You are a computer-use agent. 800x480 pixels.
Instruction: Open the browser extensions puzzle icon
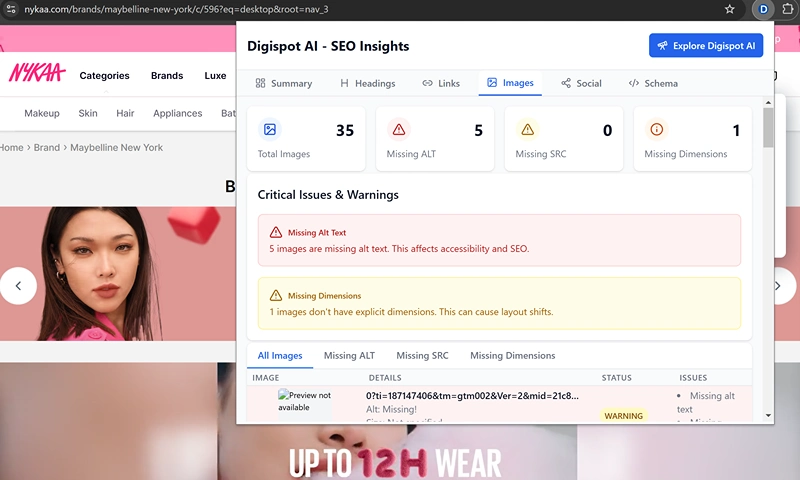click(787, 9)
